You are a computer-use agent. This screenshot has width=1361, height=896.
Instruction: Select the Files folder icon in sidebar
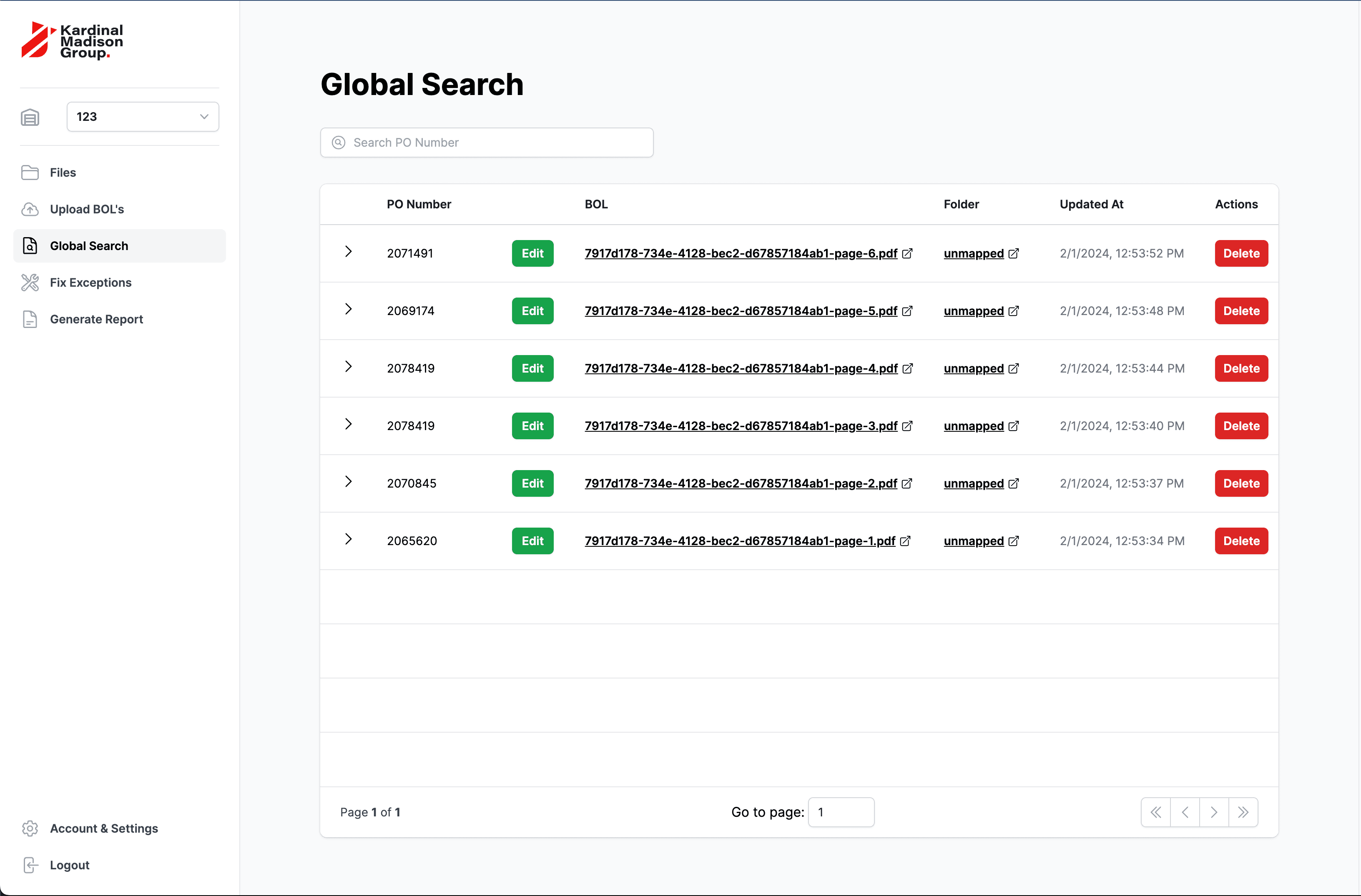pyautogui.click(x=30, y=172)
